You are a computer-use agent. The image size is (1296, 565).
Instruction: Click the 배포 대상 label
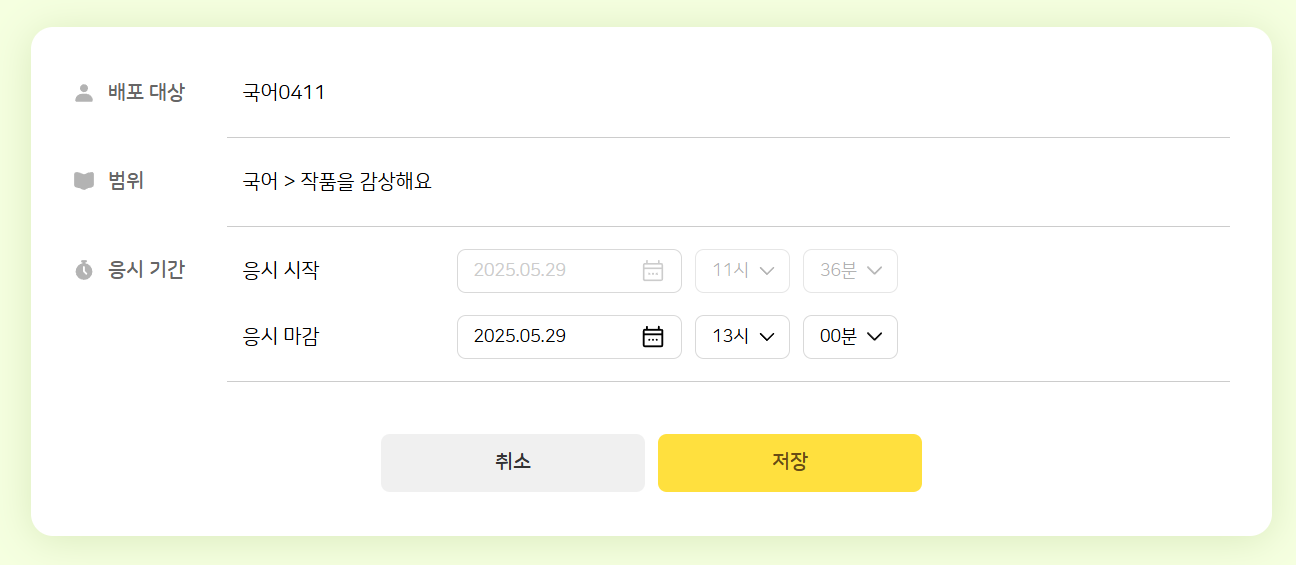coord(146,93)
